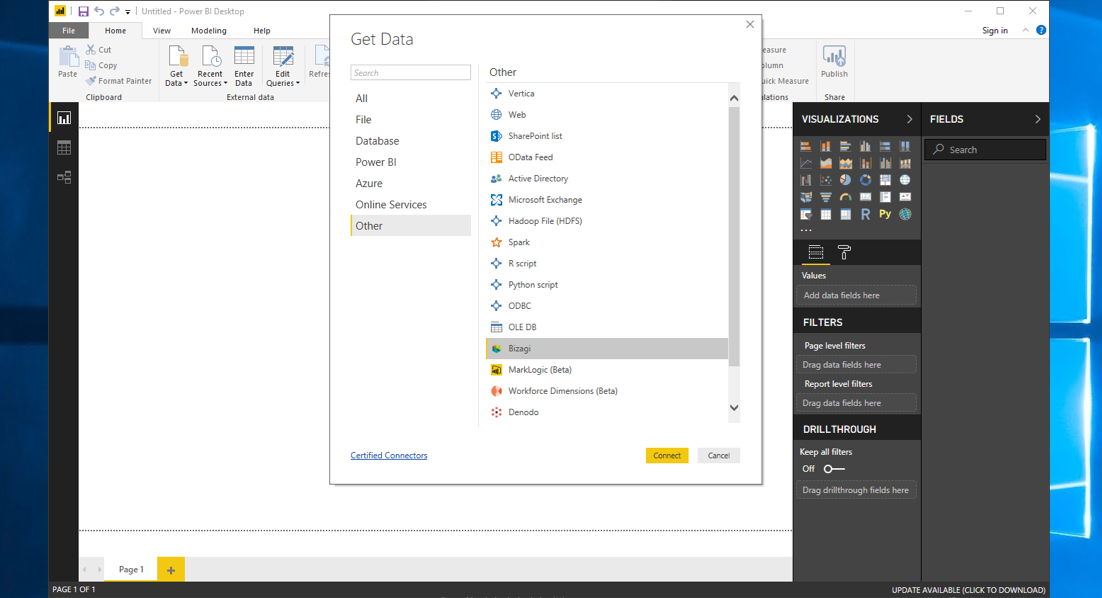1102x598 pixels.
Task: Click the Connect button
Action: tap(667, 455)
